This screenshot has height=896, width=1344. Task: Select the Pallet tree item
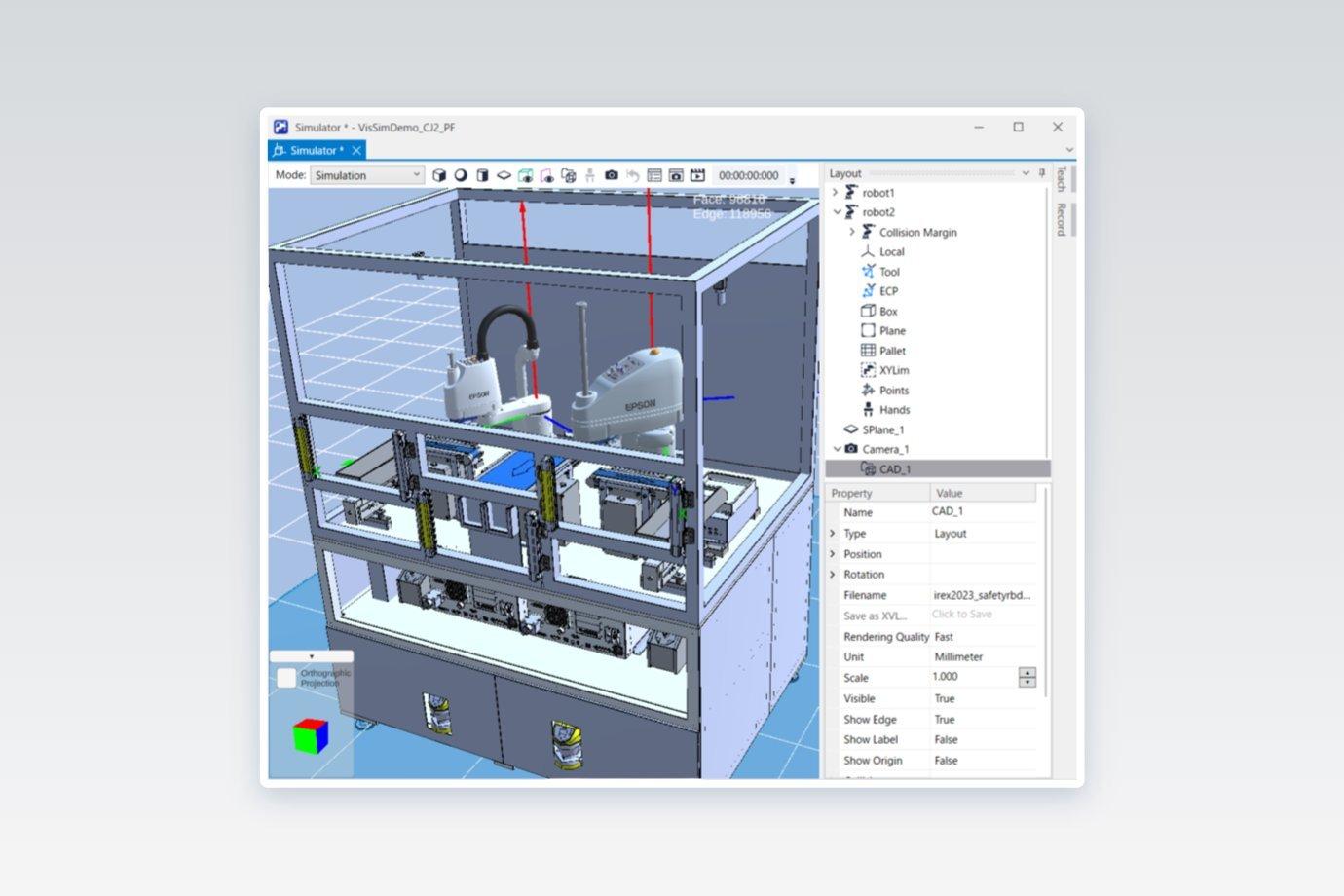pyautogui.click(x=892, y=351)
